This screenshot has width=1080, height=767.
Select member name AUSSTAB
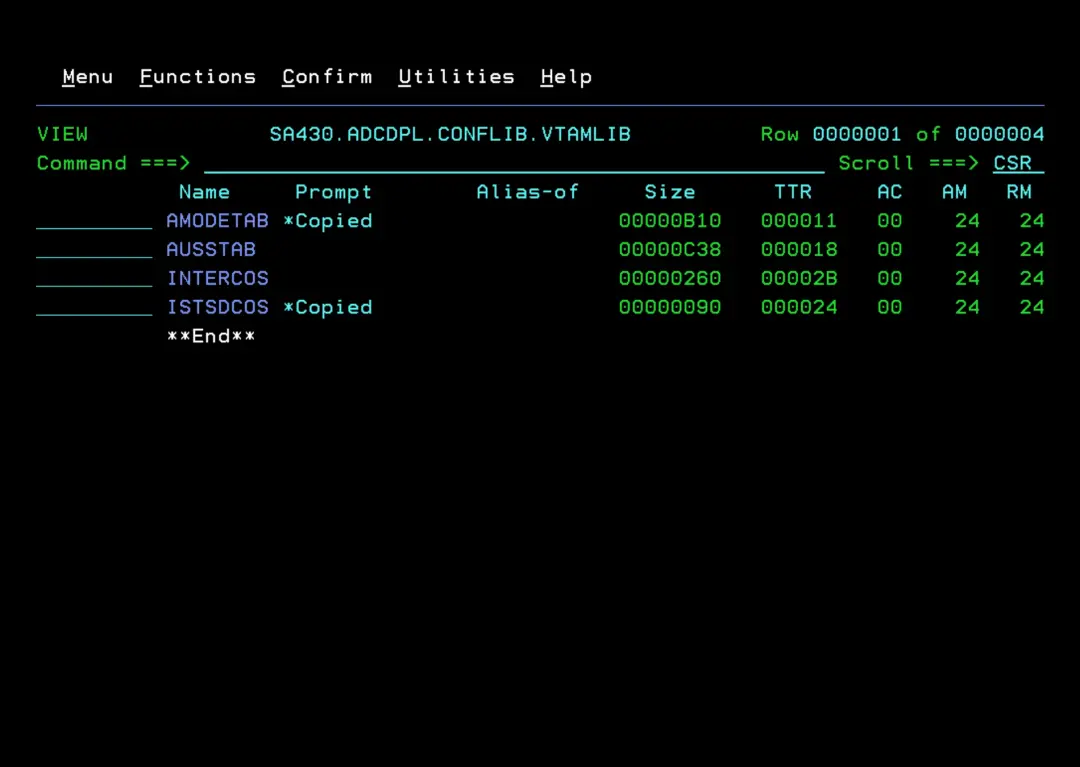[211, 250]
